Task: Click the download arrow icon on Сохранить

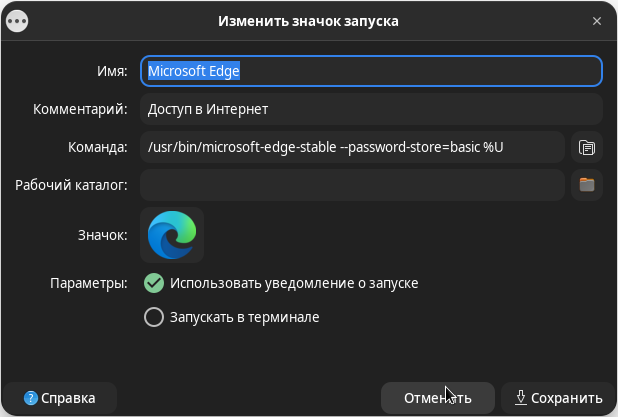Action: point(520,398)
